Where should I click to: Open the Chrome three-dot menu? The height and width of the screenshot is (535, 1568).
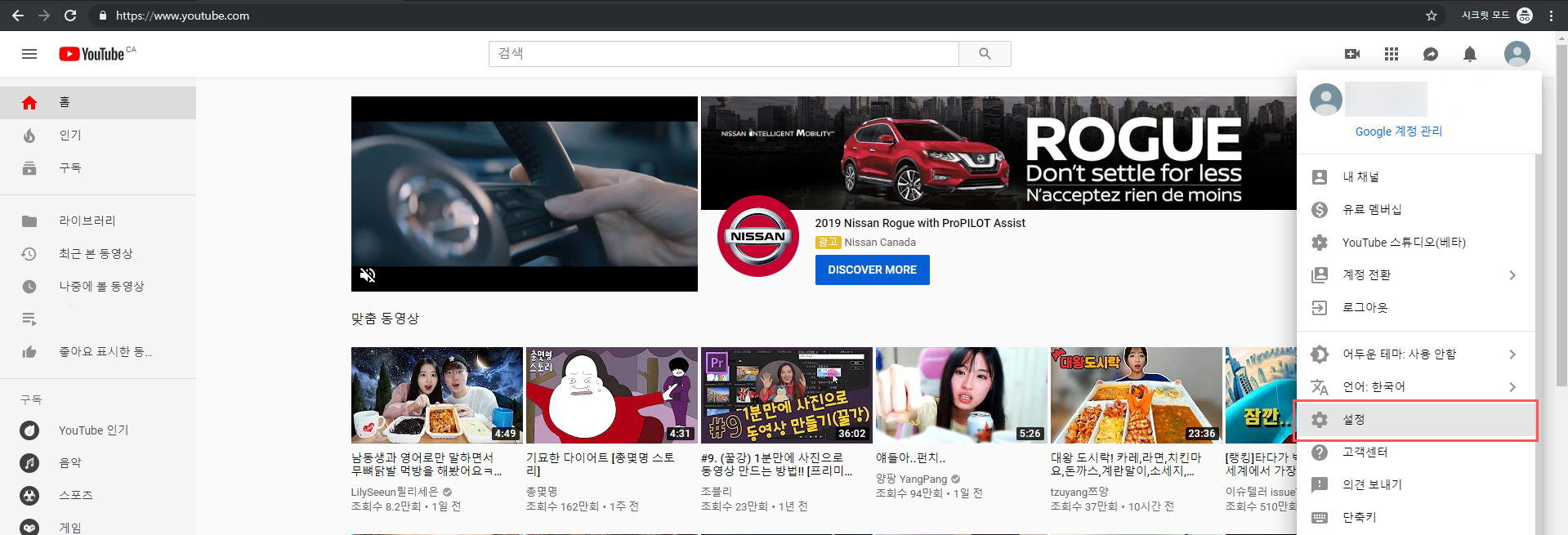coord(1551,16)
